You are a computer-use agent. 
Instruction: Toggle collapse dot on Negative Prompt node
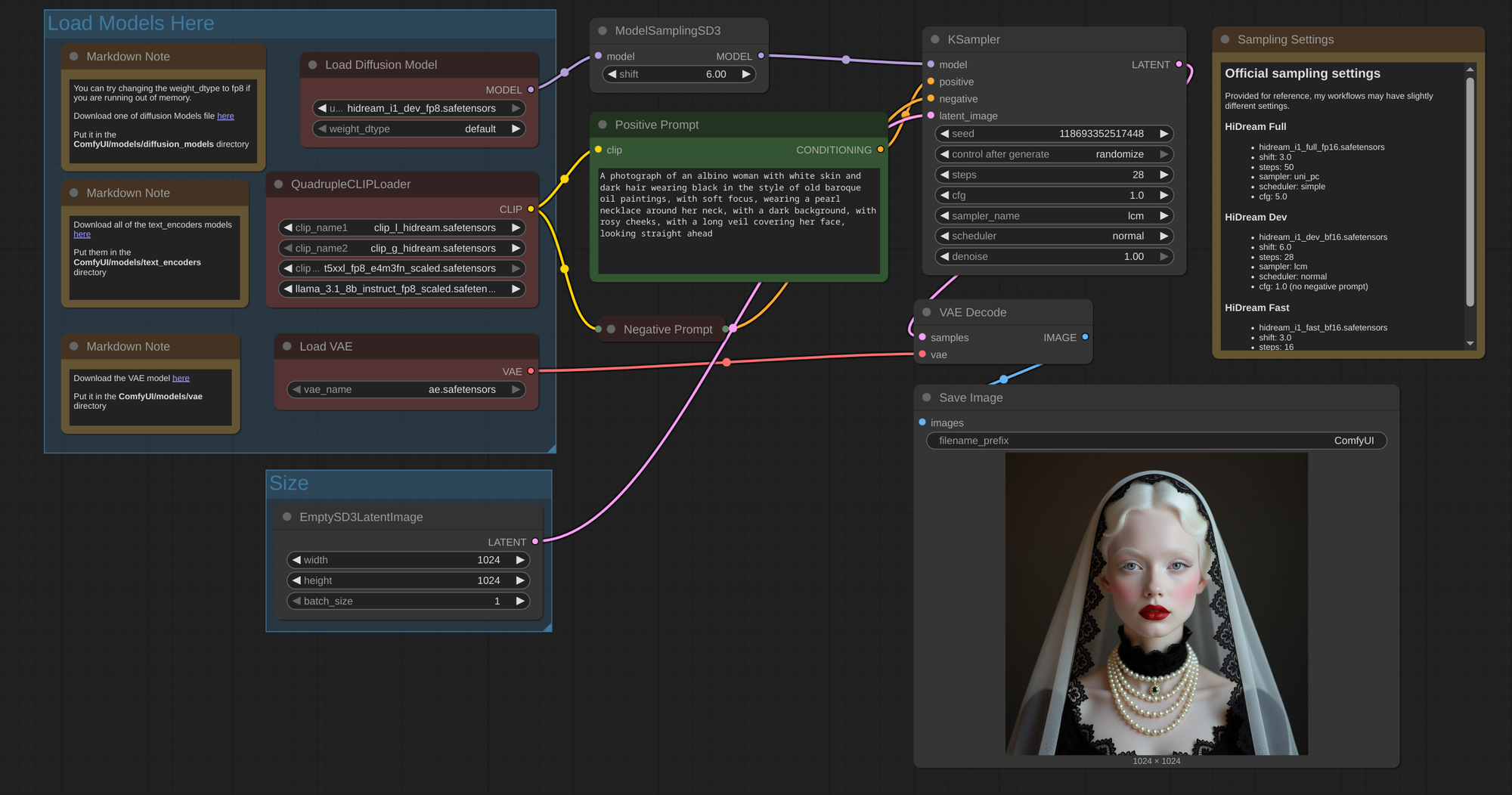click(x=611, y=329)
